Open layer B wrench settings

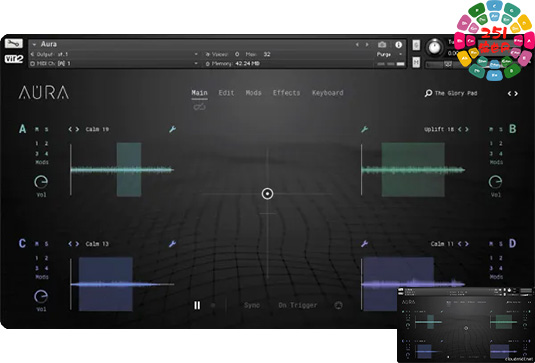[364, 129]
